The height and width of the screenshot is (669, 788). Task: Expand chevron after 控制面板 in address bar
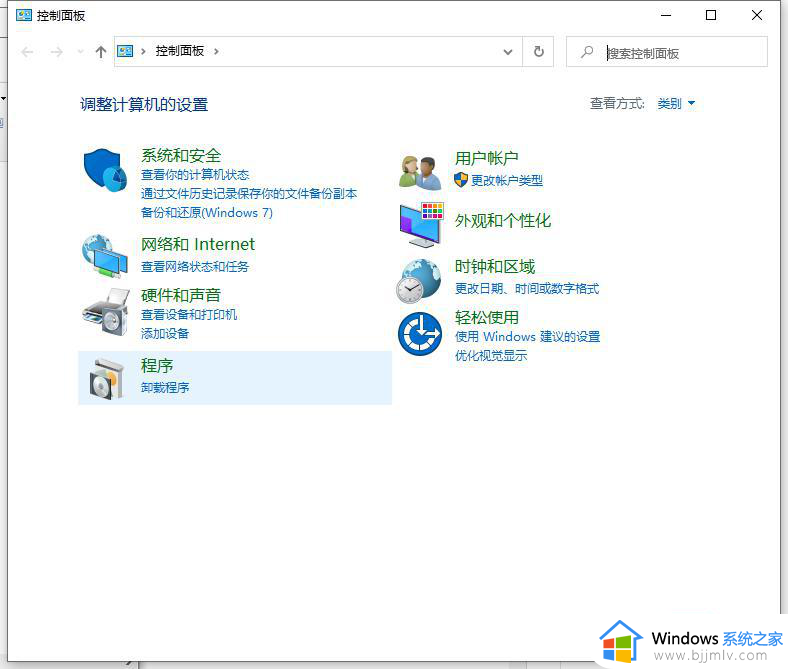point(216,51)
